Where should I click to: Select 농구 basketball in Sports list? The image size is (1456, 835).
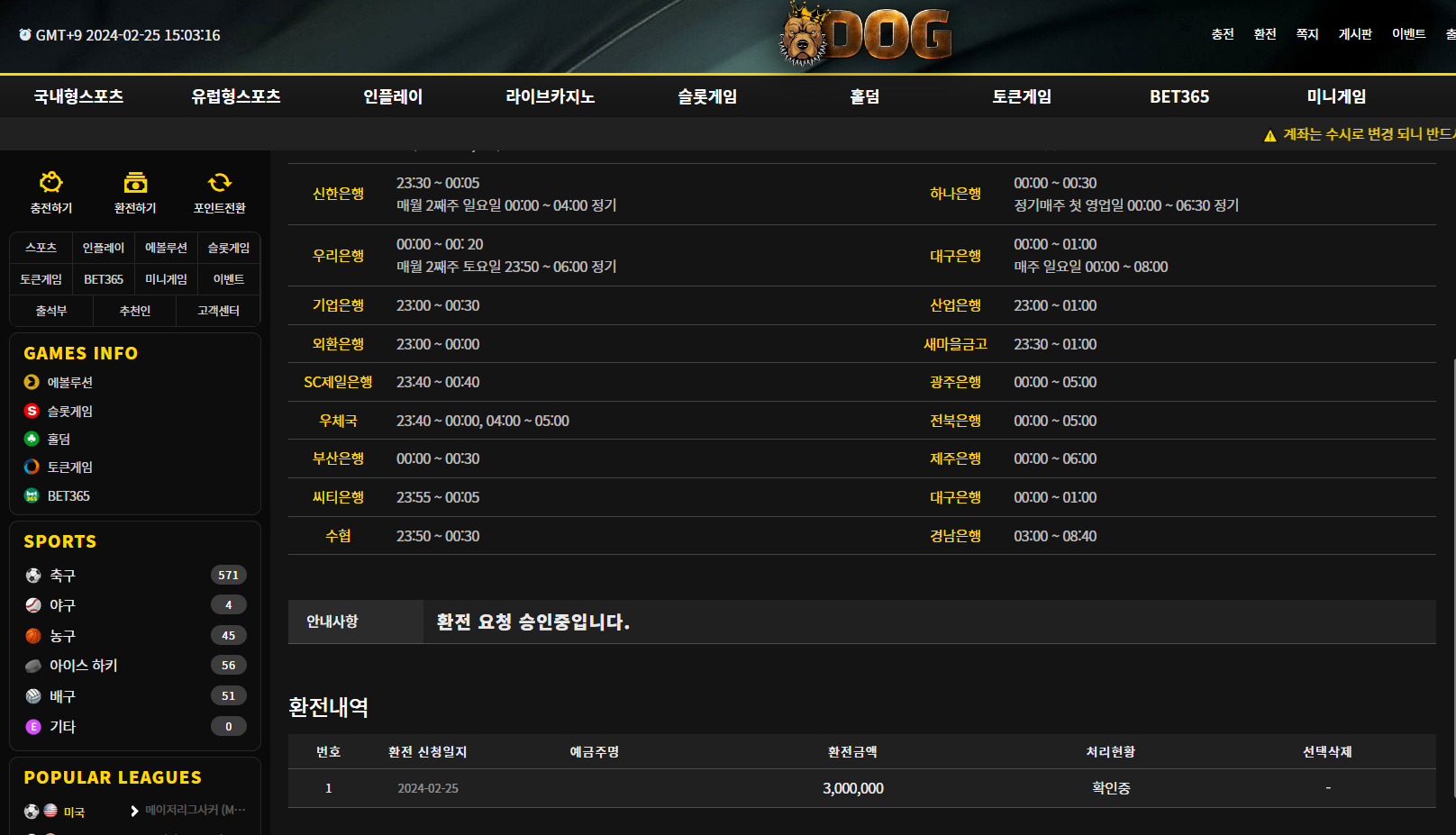tap(62, 636)
